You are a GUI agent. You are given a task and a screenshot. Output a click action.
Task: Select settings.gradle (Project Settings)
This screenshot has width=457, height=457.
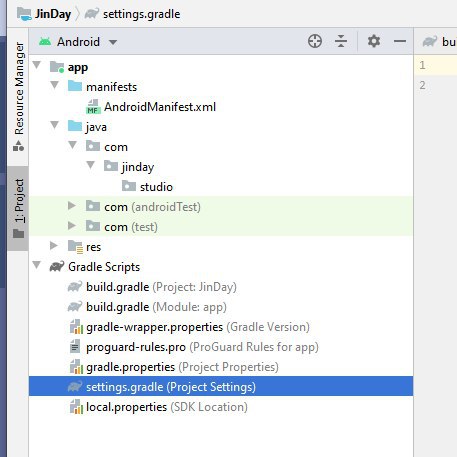(x=221, y=386)
